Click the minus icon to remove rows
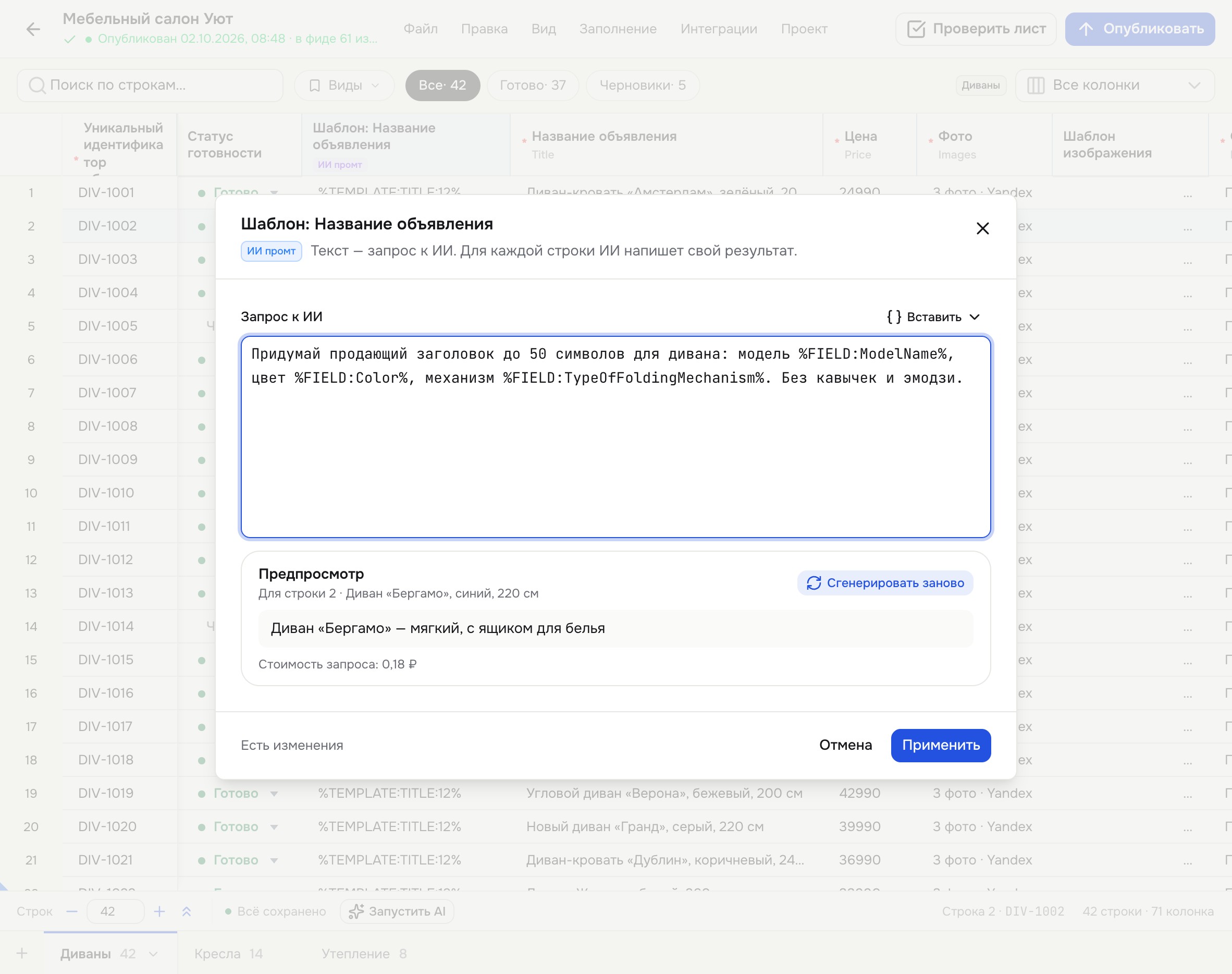1232x974 pixels. (72, 911)
